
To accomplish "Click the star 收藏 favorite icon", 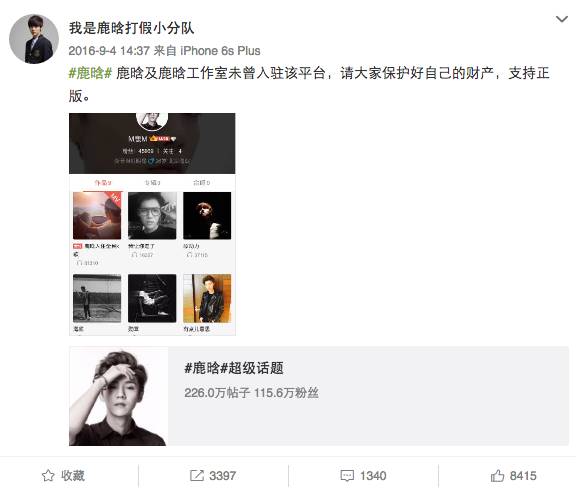I will pyautogui.click(x=48, y=476).
